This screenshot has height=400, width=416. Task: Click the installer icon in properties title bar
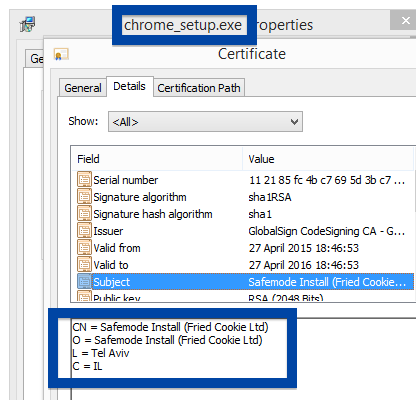click(27, 24)
